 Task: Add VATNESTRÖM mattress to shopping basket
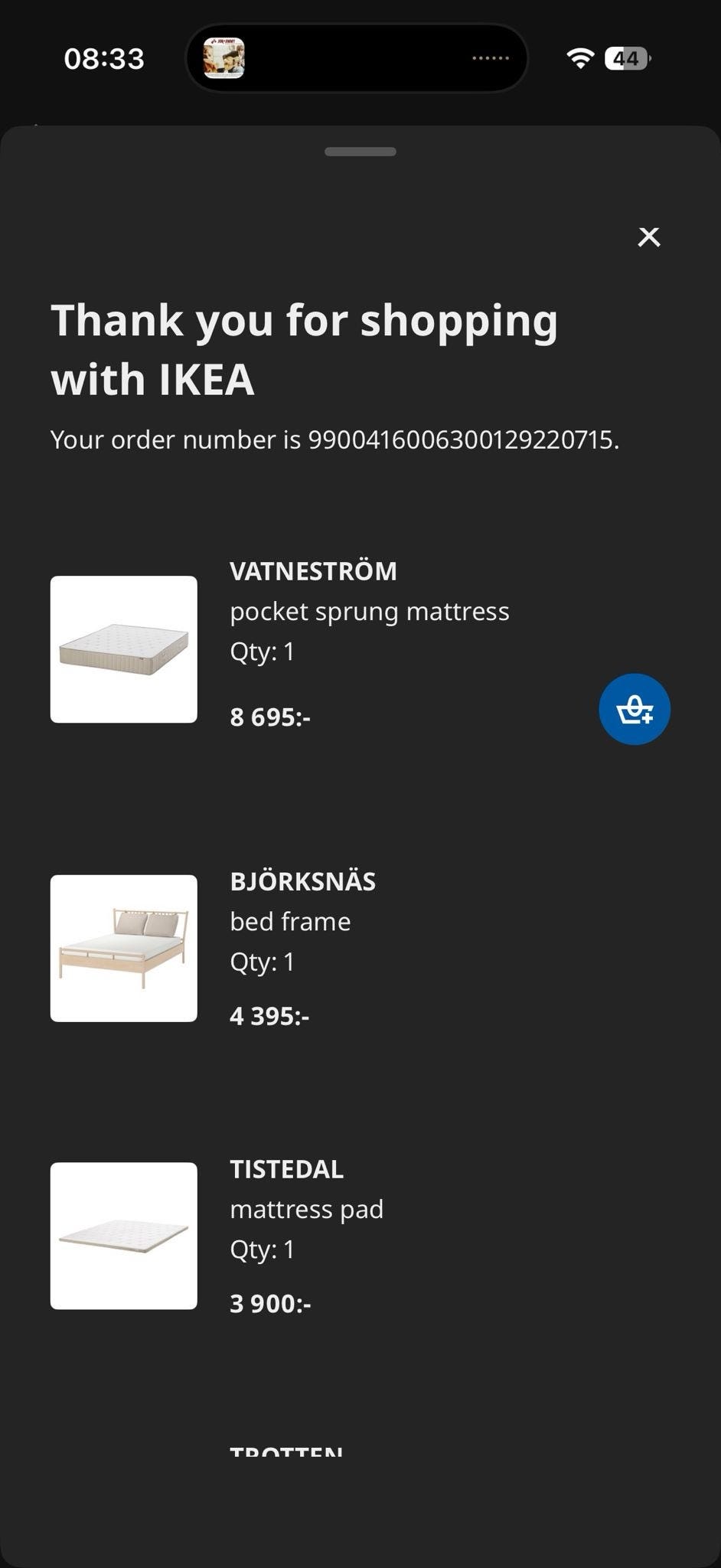coord(634,709)
